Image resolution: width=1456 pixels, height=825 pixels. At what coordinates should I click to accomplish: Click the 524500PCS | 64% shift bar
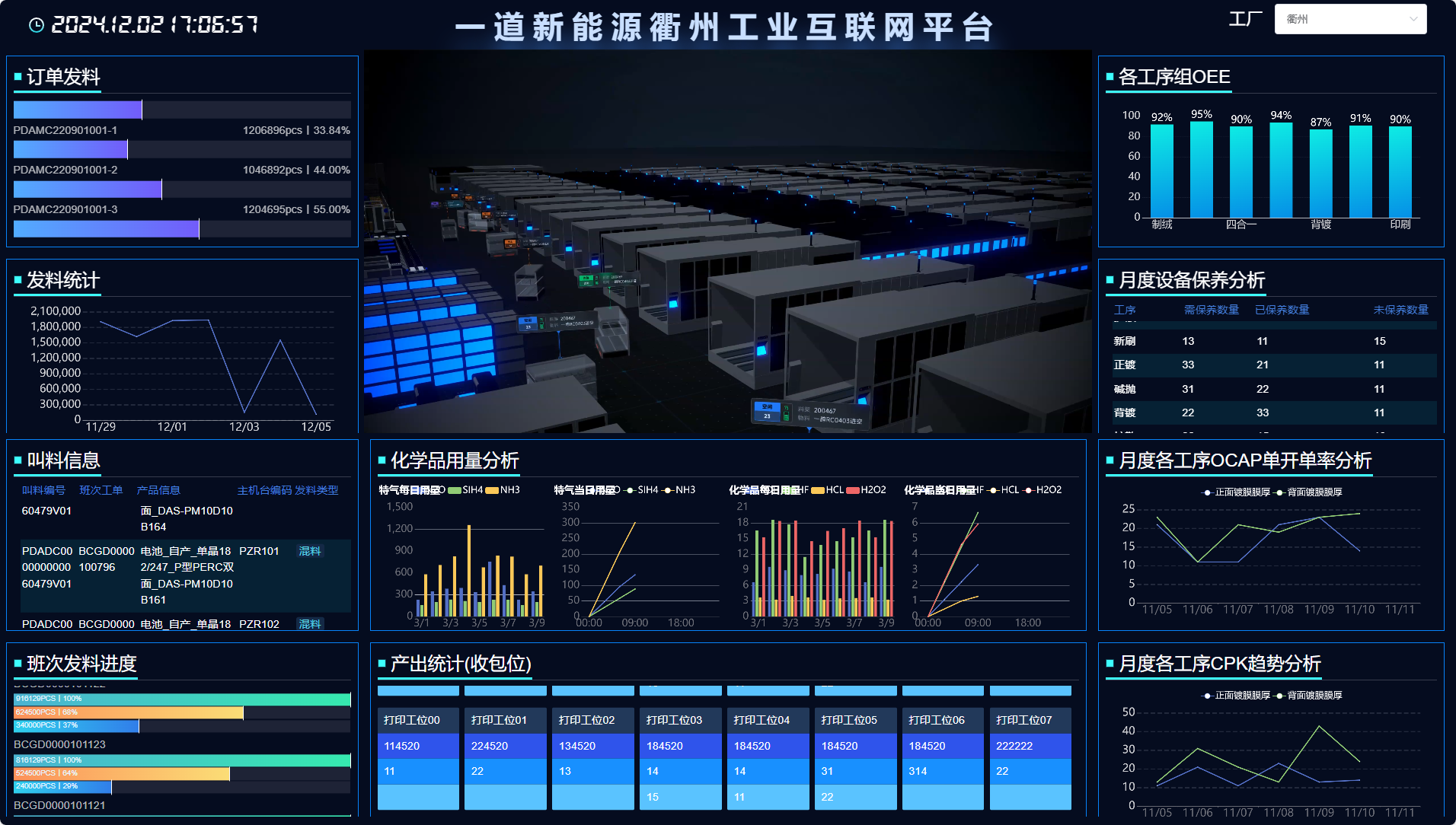tap(122, 773)
